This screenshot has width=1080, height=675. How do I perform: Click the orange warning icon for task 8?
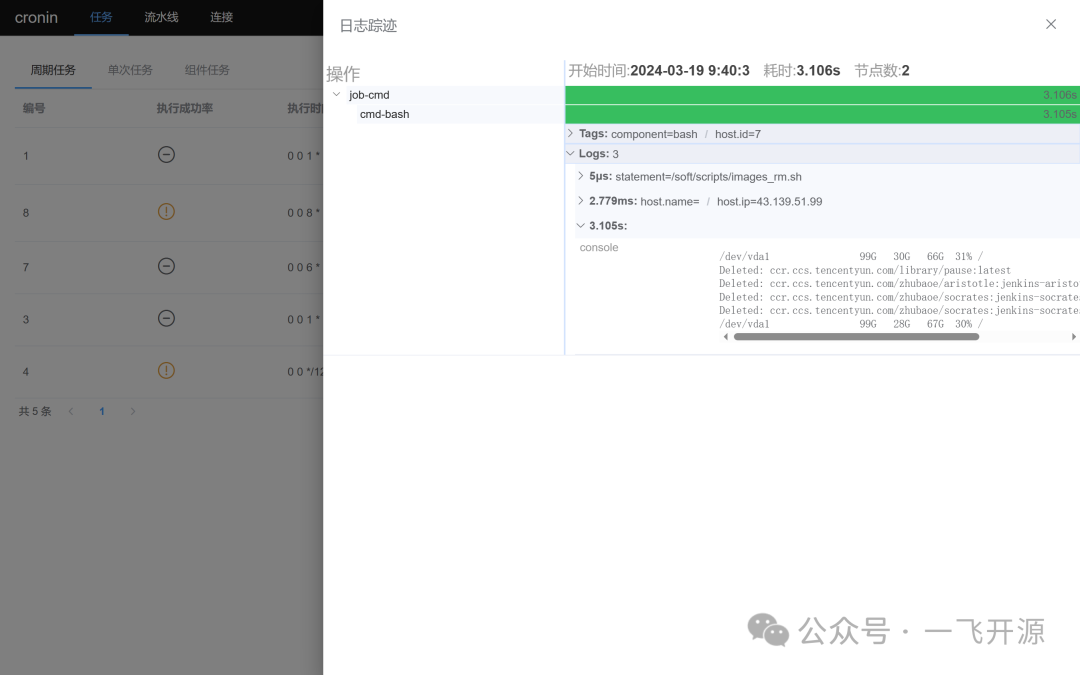click(x=166, y=211)
